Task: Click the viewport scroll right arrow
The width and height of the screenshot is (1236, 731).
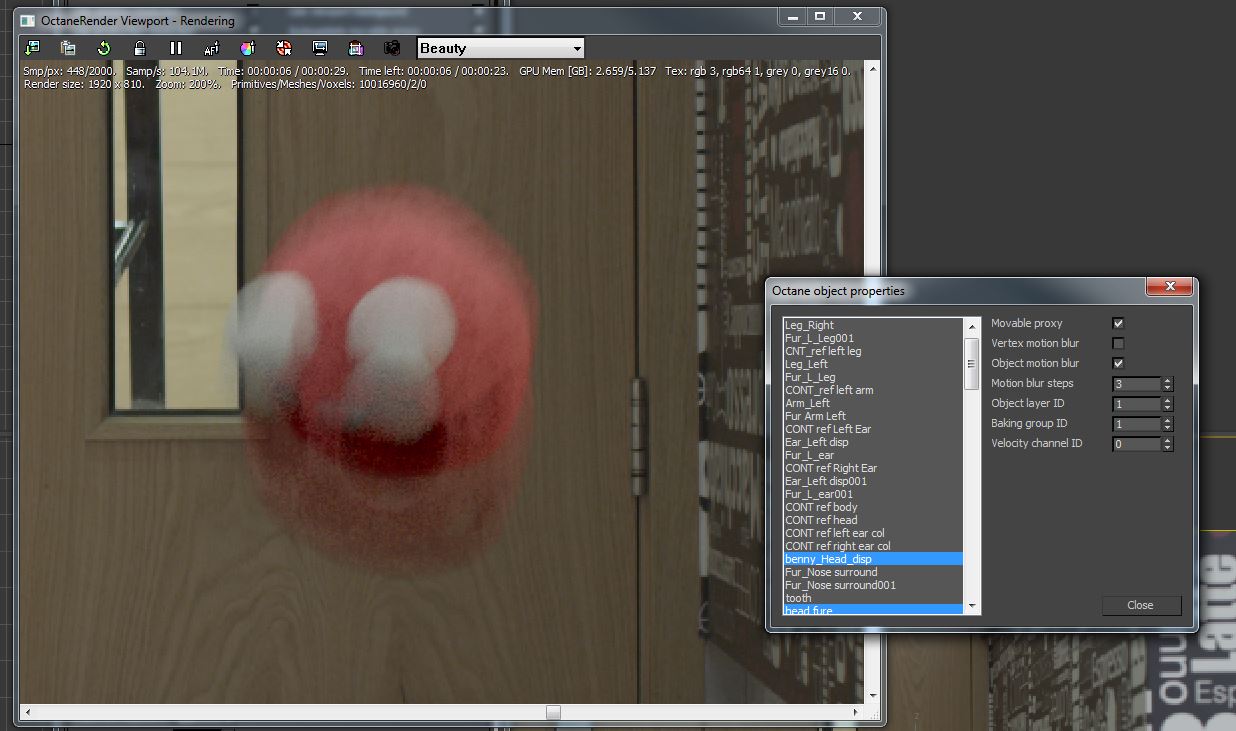Action: click(856, 712)
